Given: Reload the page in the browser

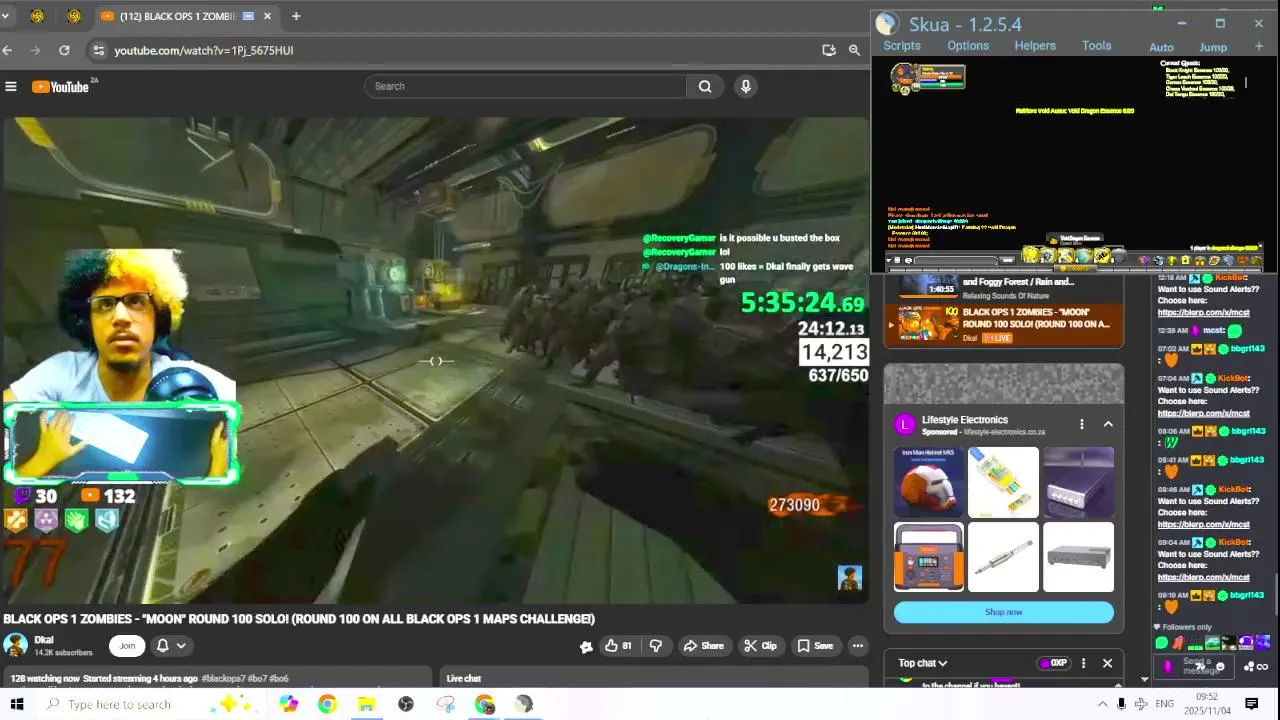Looking at the screenshot, I should click(x=64, y=50).
